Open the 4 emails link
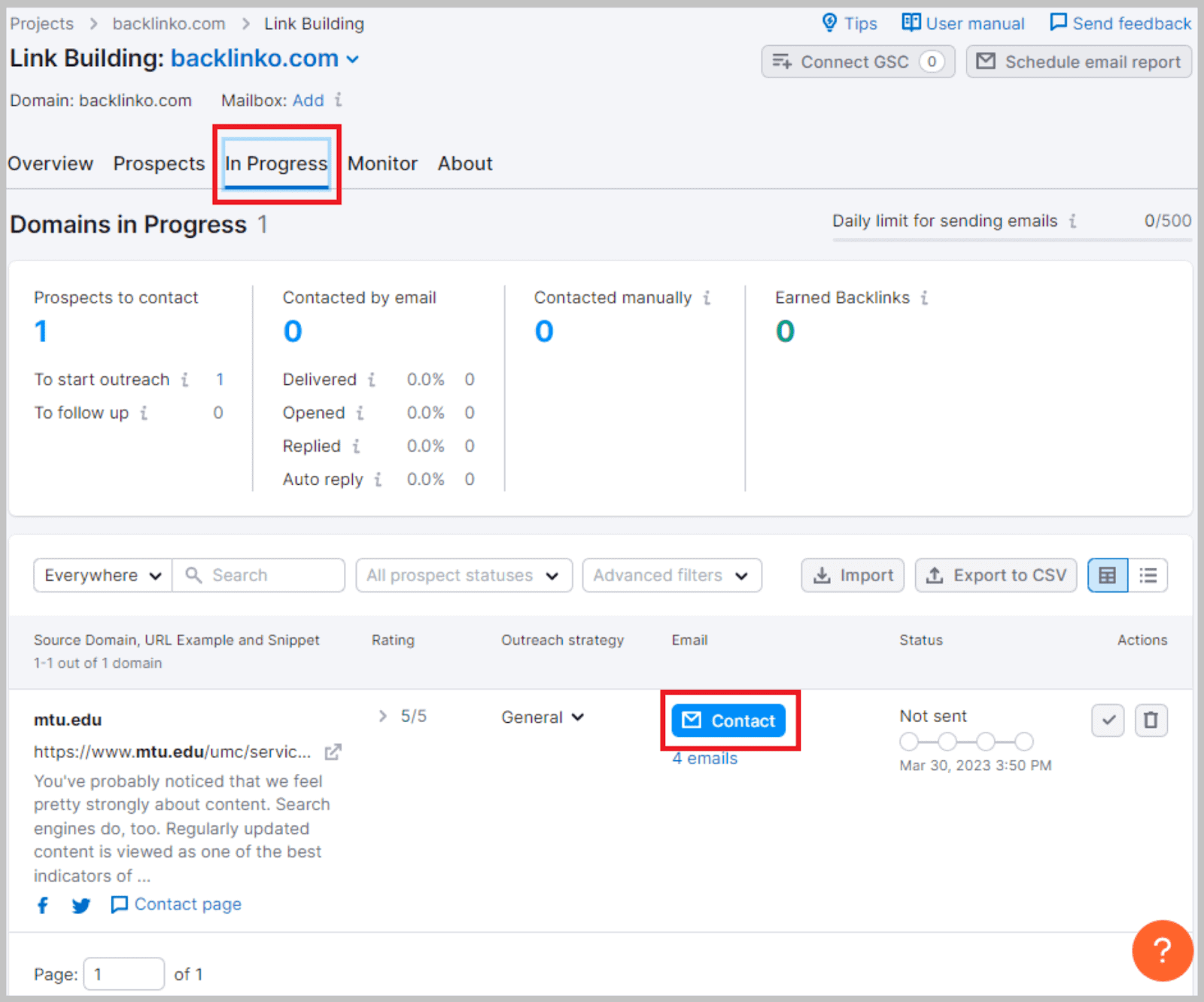 pyautogui.click(x=705, y=759)
